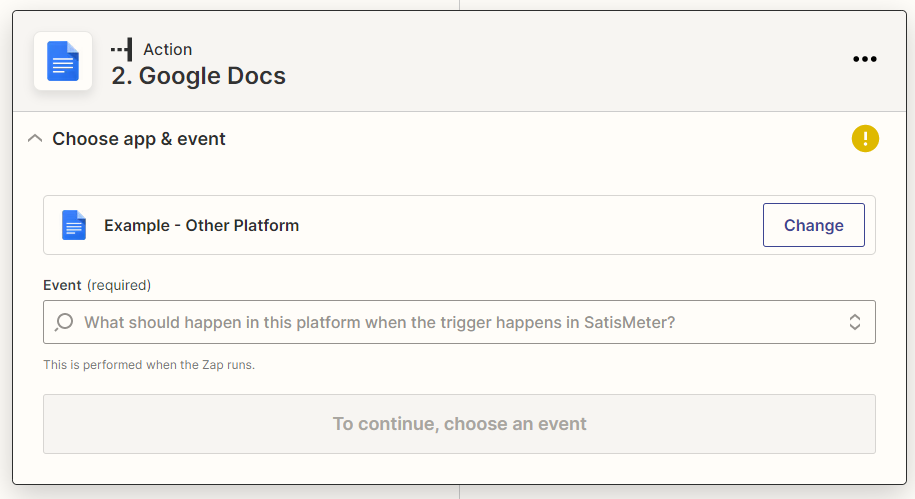Click the Event search input field
Viewport: 915px width, 499px height.
[459, 322]
